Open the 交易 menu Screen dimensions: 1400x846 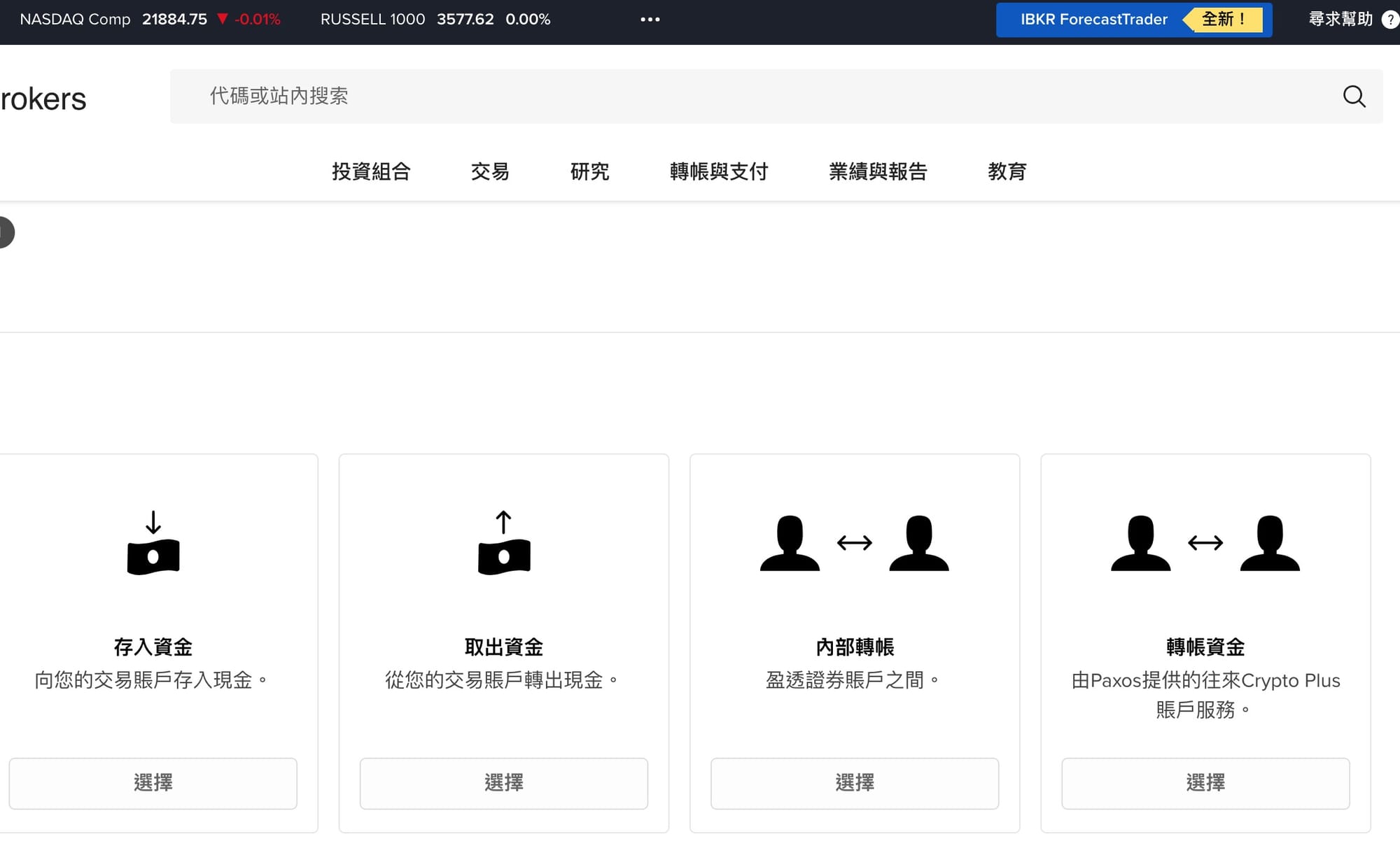coord(490,171)
